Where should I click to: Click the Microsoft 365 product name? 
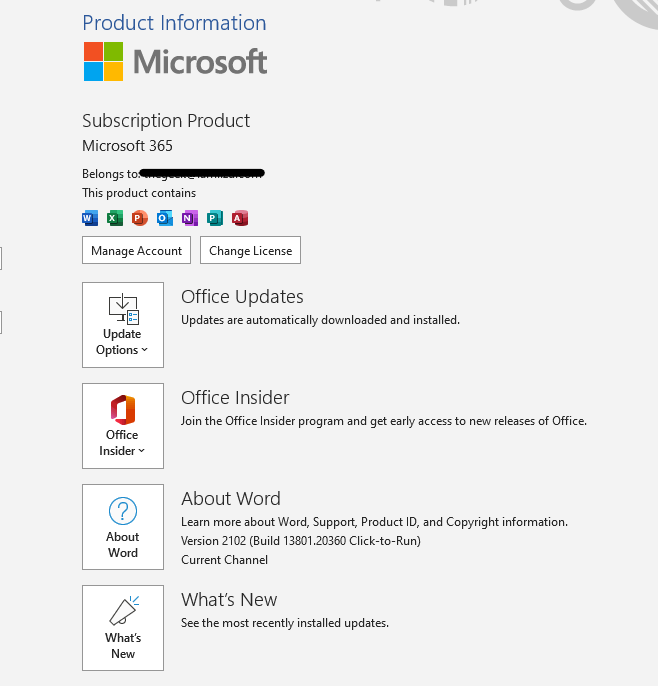click(127, 146)
